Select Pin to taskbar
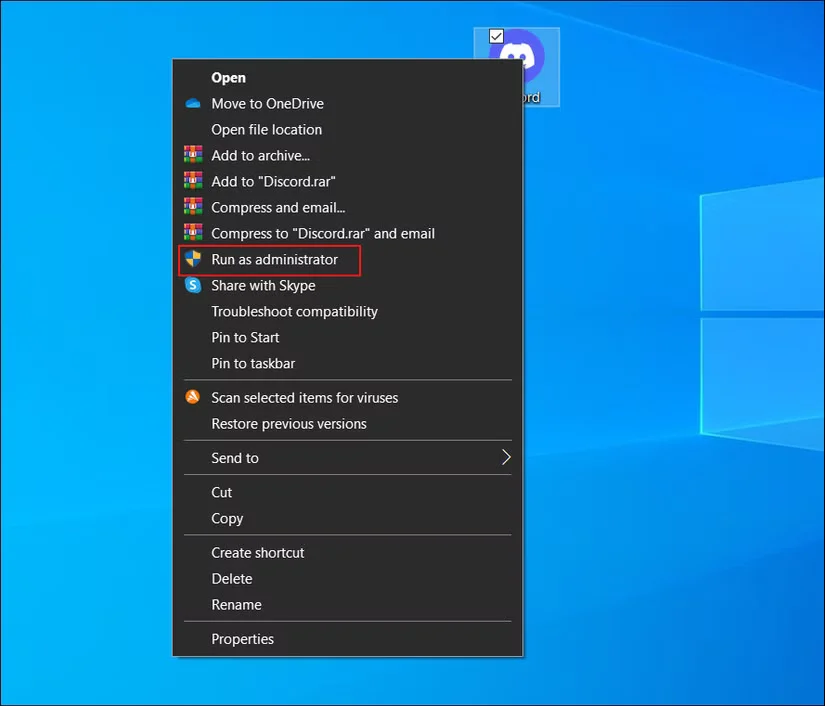825x706 pixels. click(253, 364)
